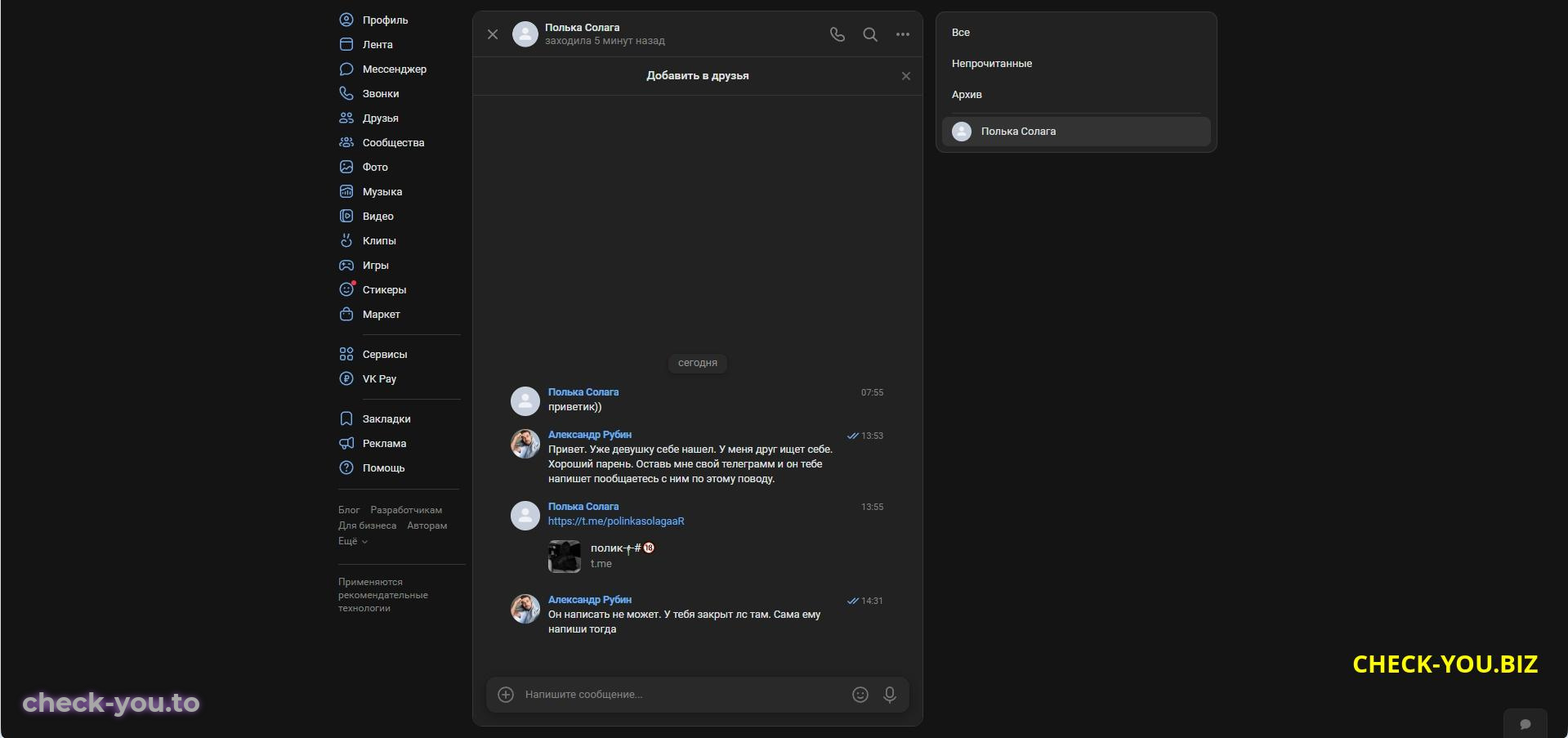This screenshot has height=738, width=1568.
Task: Click Полька Солага sender name at 07:55
Action: click(583, 392)
